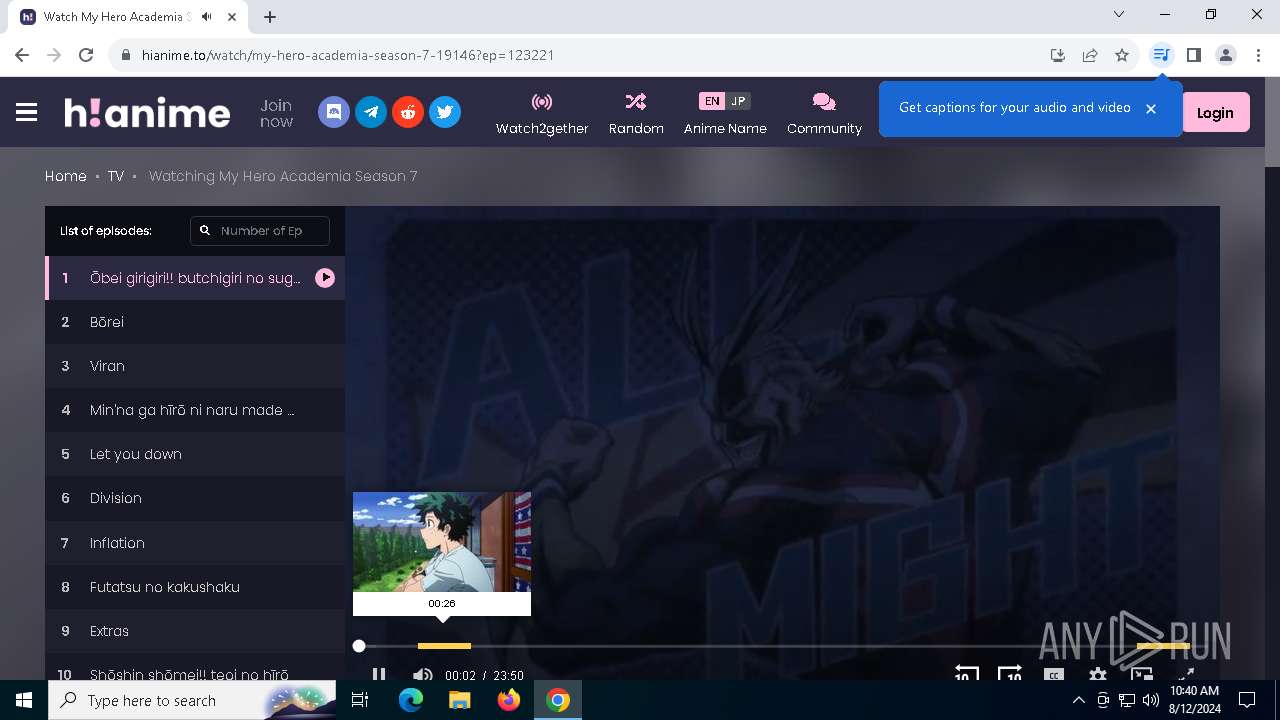Bookmark this page with the star

[x=1122, y=55]
